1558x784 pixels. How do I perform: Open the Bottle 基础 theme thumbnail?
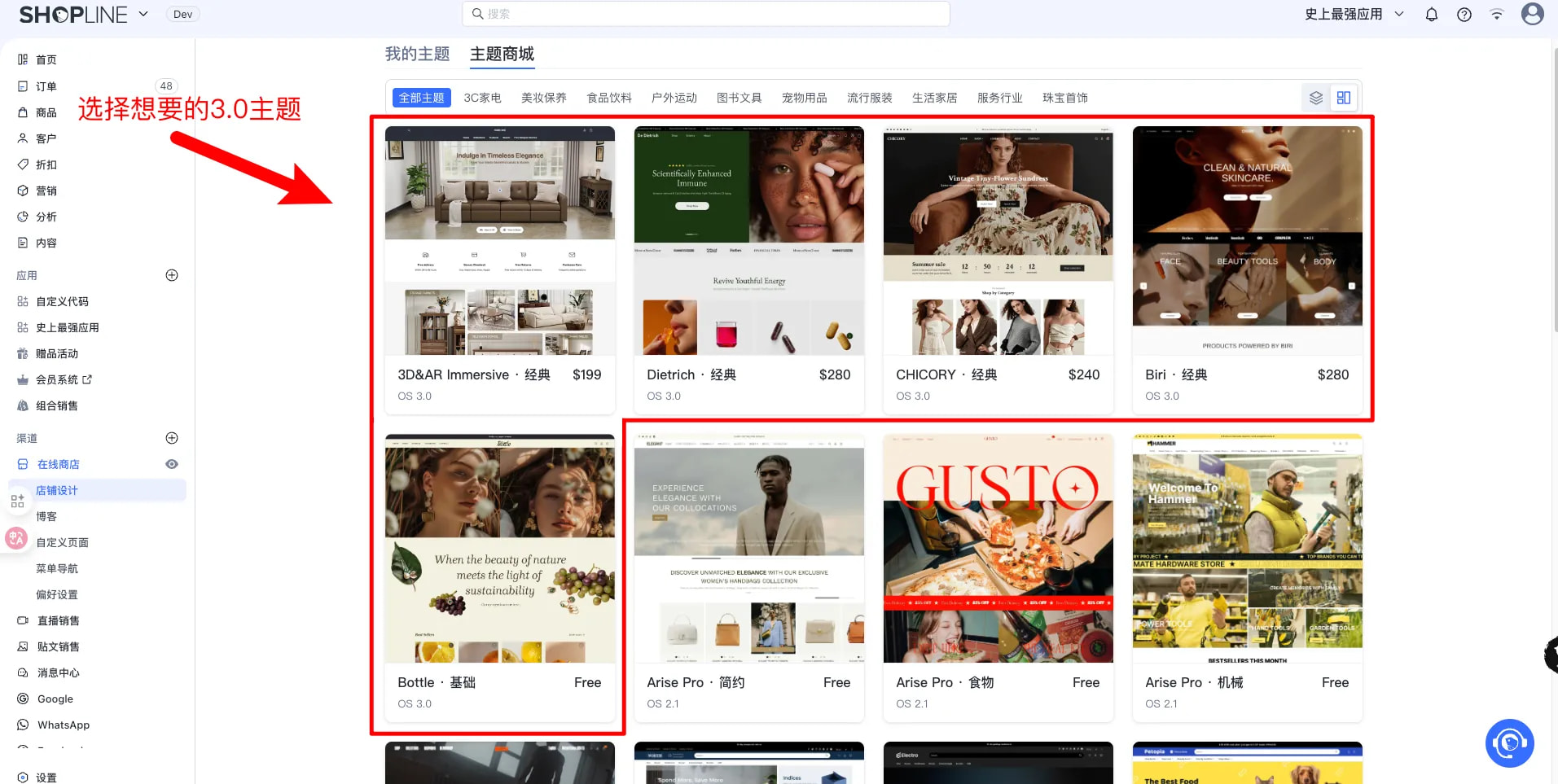click(x=499, y=549)
